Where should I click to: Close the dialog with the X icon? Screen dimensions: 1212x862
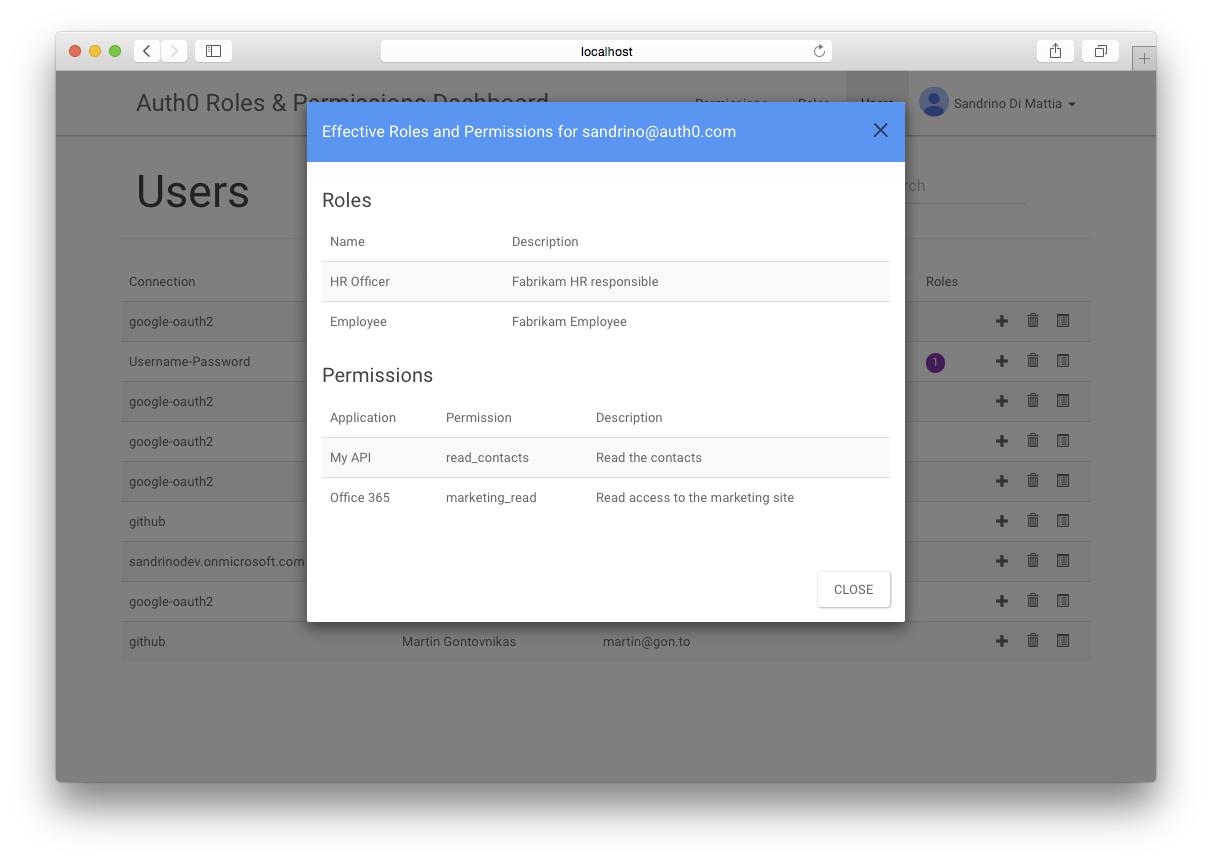click(x=880, y=131)
